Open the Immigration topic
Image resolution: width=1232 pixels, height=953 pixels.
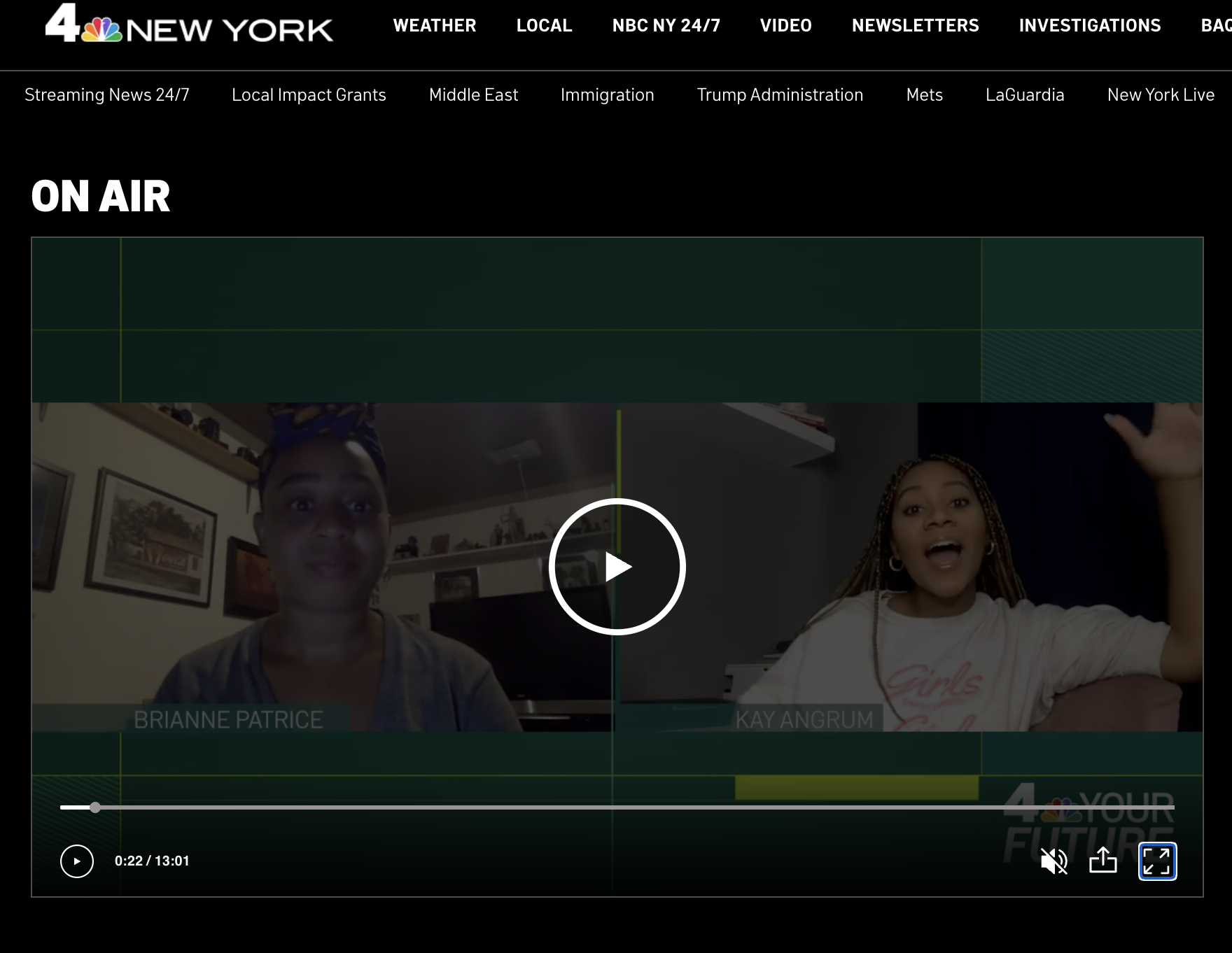[607, 94]
